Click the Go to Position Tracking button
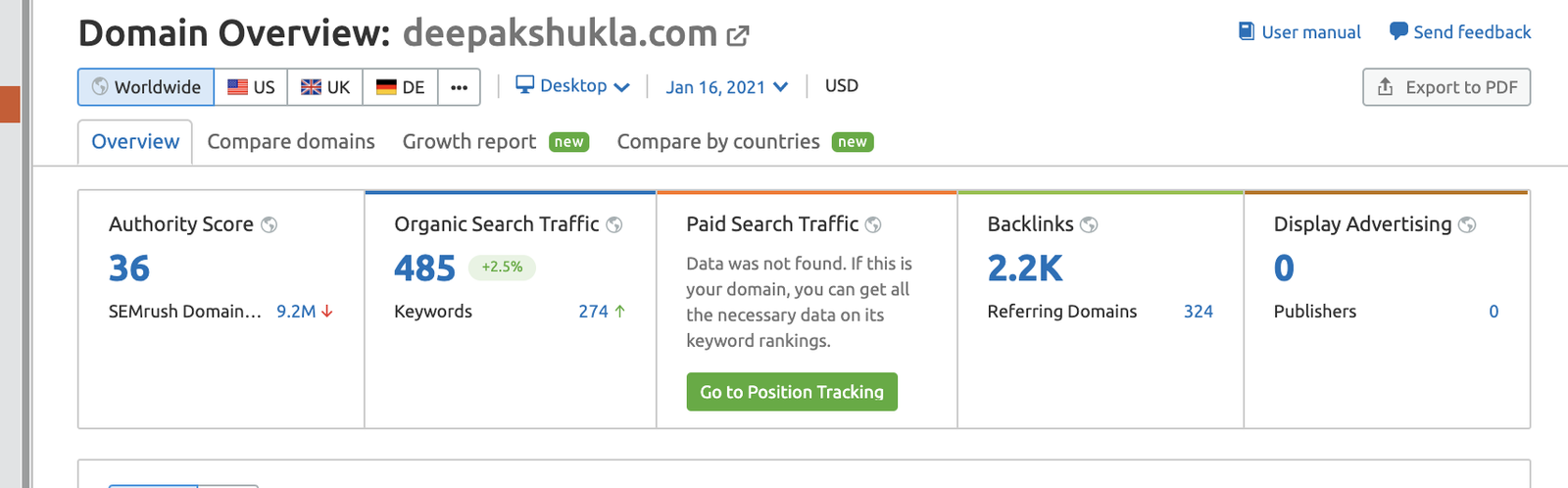Viewport: 1568px width, 488px height. click(x=792, y=392)
